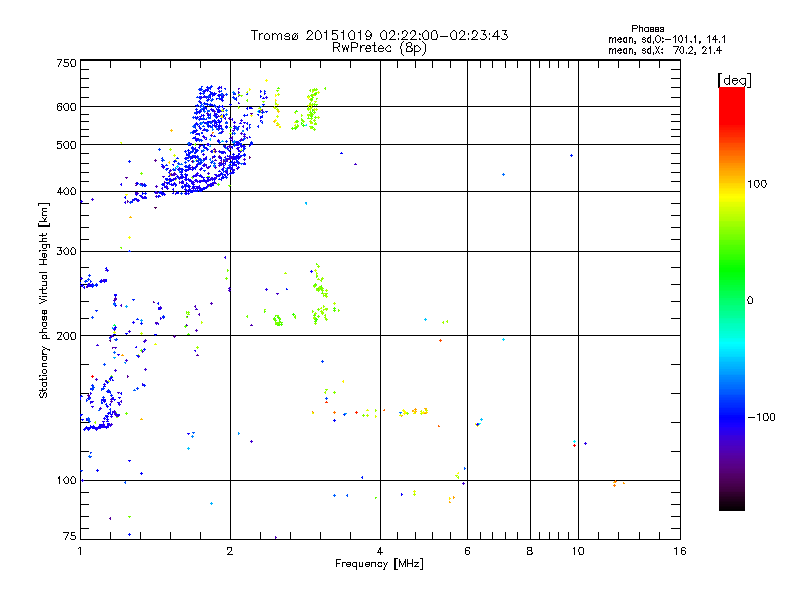Click the x-axis label '16'
Screen dimensions: 800x600
[680, 551]
